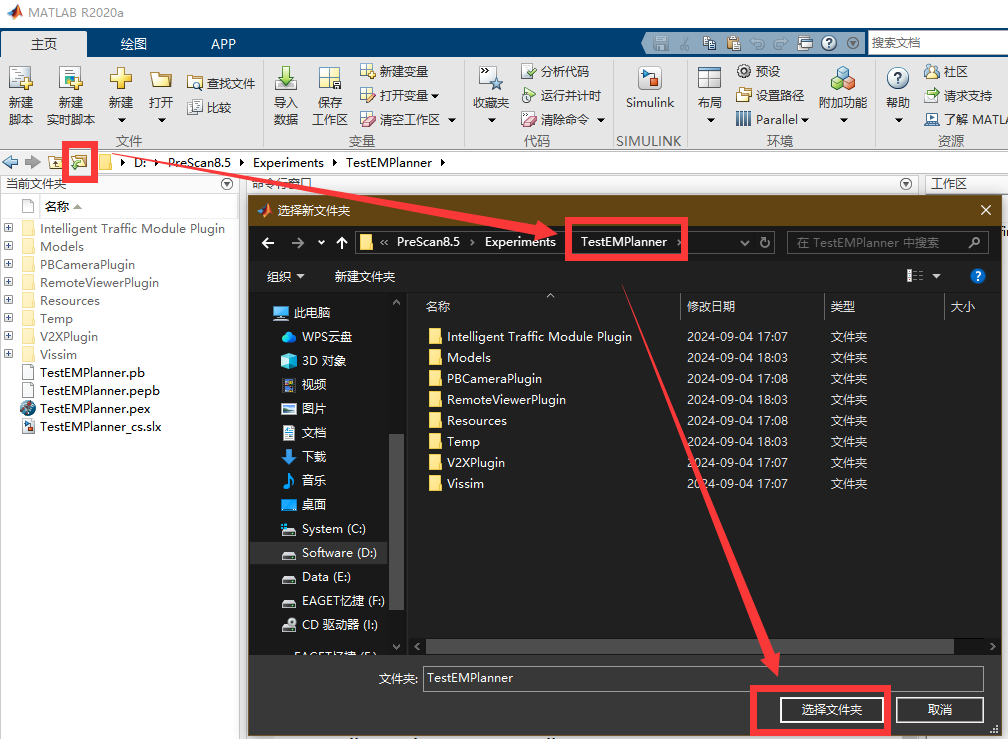Click the dialog refresh icon
This screenshot has height=739, width=1008.
tap(764, 242)
